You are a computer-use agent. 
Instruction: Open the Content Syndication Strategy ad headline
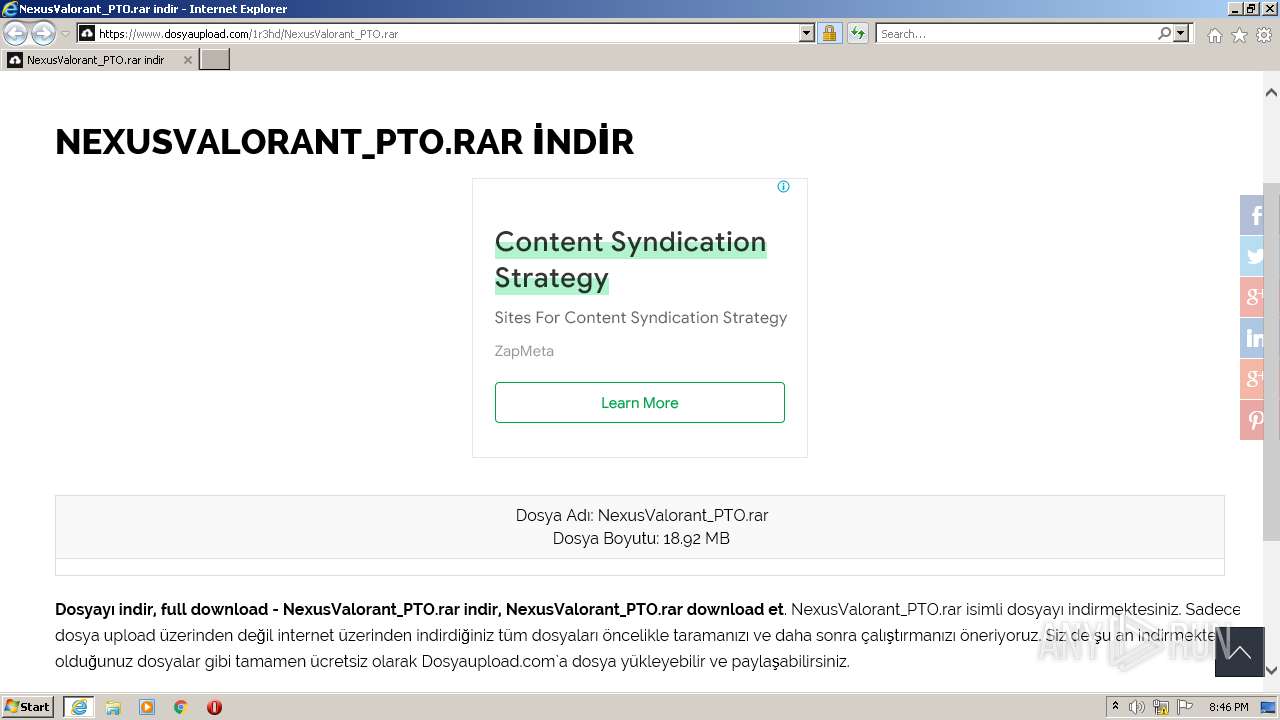(630, 260)
